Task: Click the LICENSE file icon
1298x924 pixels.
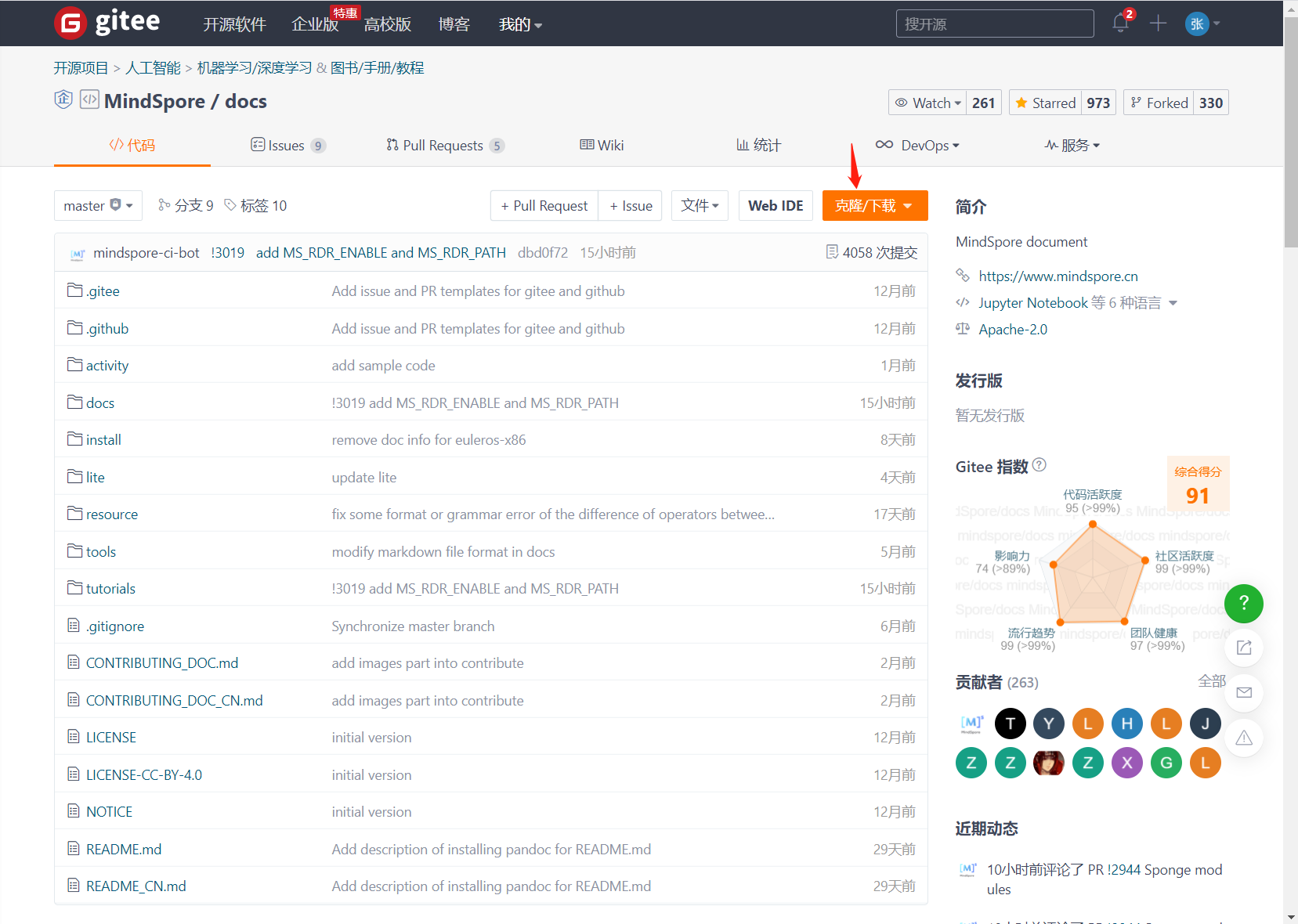Action: click(74, 737)
